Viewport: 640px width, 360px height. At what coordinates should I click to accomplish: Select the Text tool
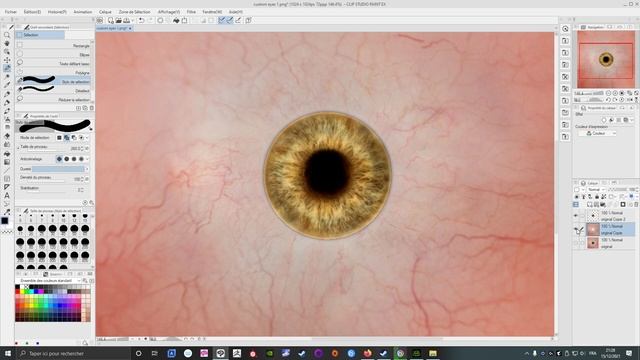pos(7,196)
